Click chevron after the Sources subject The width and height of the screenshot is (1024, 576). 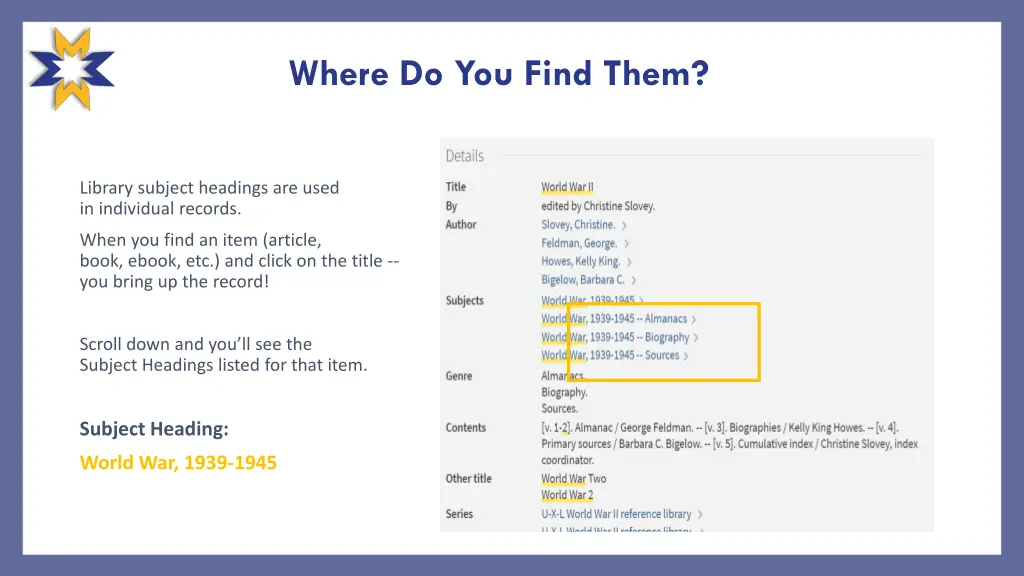[686, 356]
